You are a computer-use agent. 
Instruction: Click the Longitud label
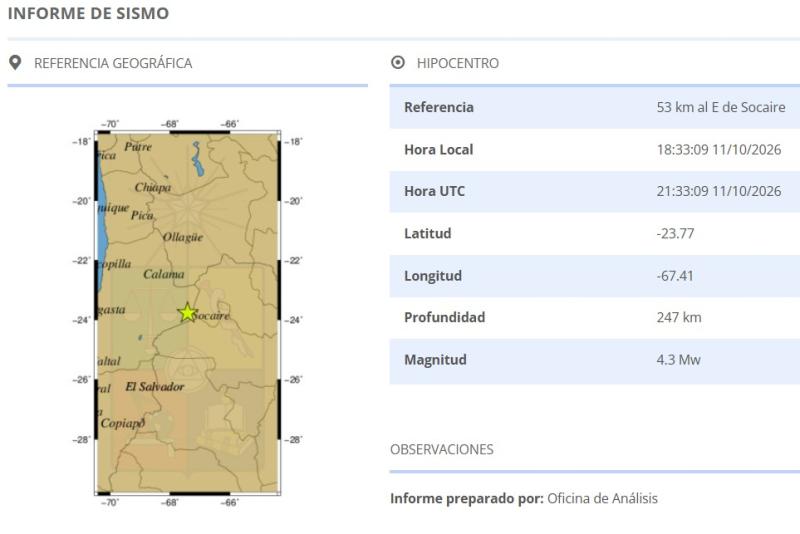[x=433, y=276]
